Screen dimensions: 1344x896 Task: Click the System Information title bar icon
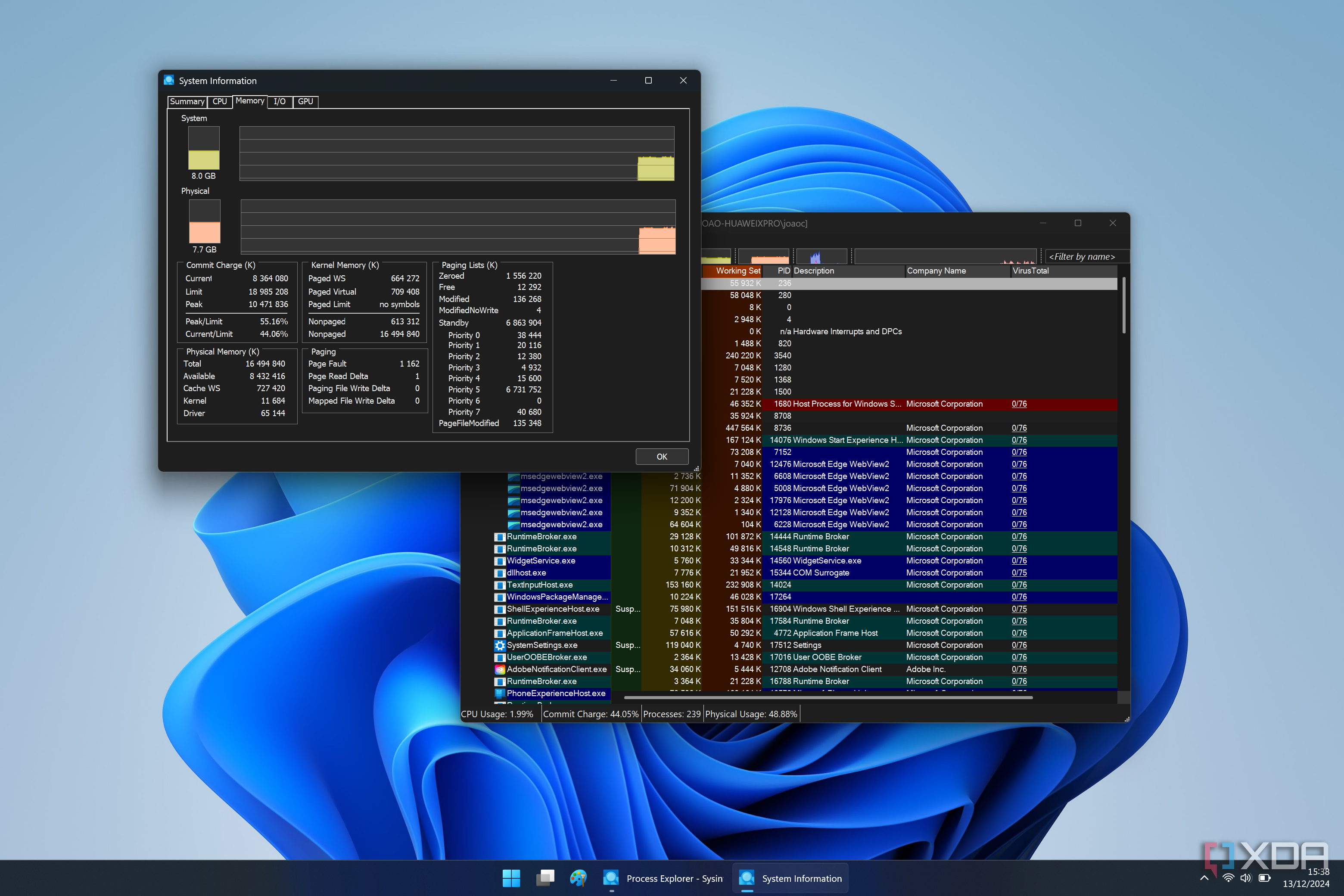pos(169,80)
